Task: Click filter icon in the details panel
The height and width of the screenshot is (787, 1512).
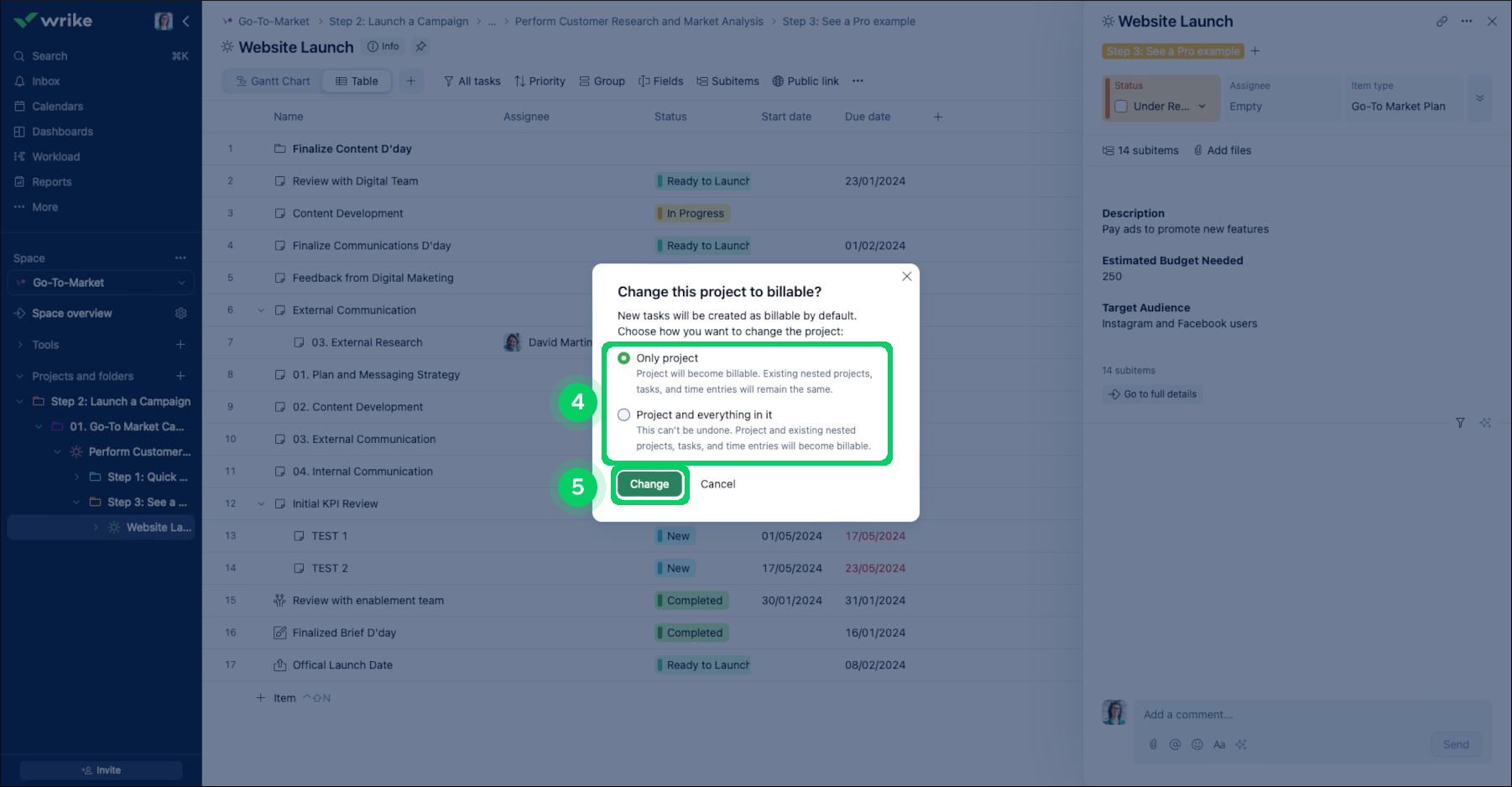Action: click(x=1460, y=423)
